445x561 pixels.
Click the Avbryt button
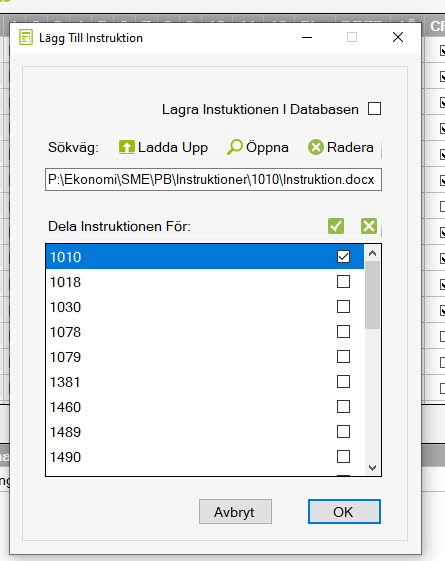point(235,512)
